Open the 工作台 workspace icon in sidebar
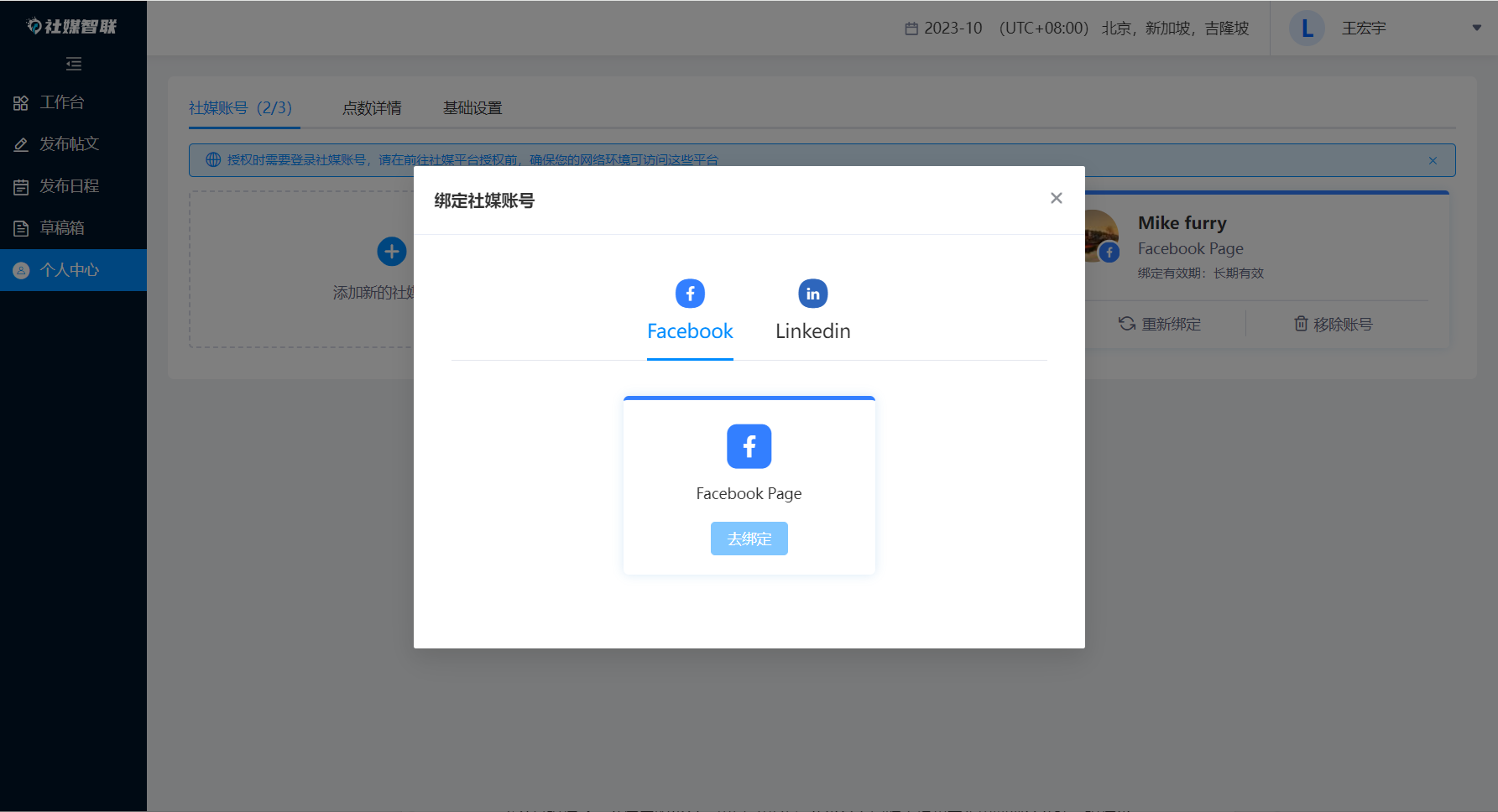The height and width of the screenshot is (812, 1498). click(21, 102)
